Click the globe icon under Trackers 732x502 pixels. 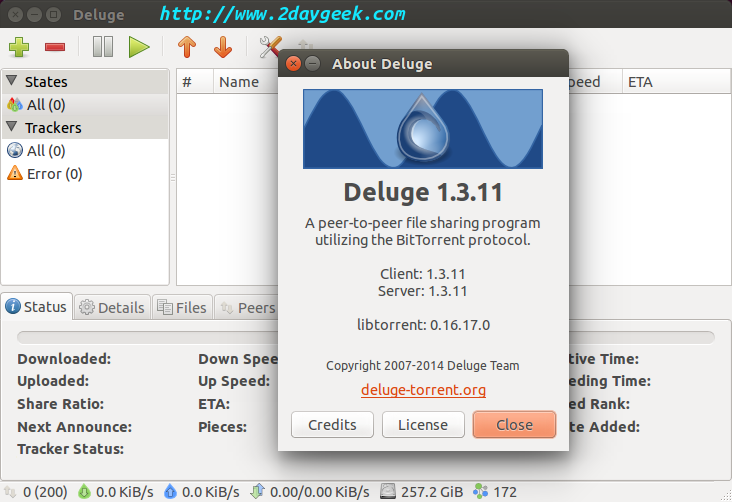(15, 150)
